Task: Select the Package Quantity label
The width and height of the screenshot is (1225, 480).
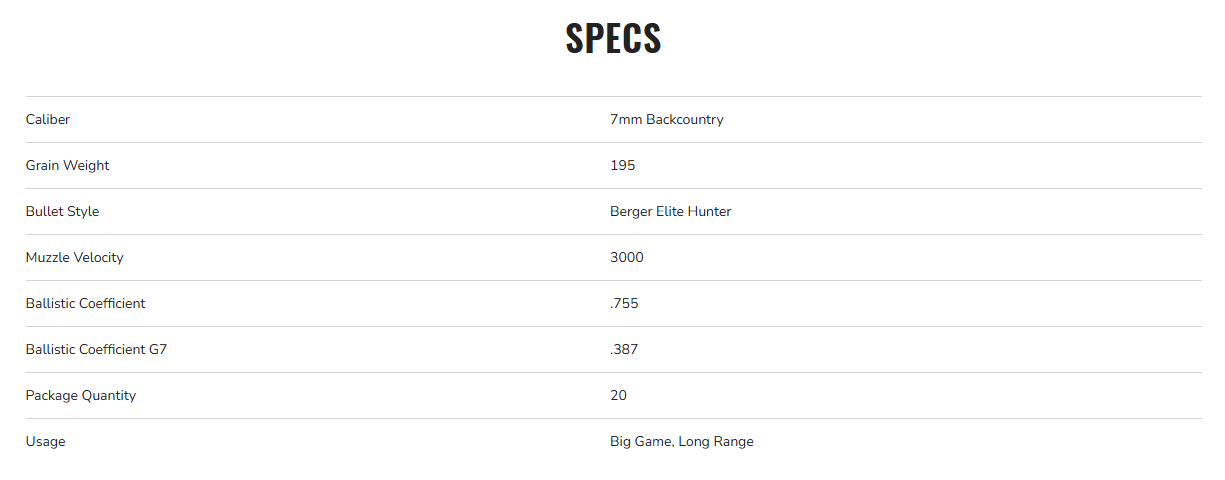Action: [x=80, y=396]
